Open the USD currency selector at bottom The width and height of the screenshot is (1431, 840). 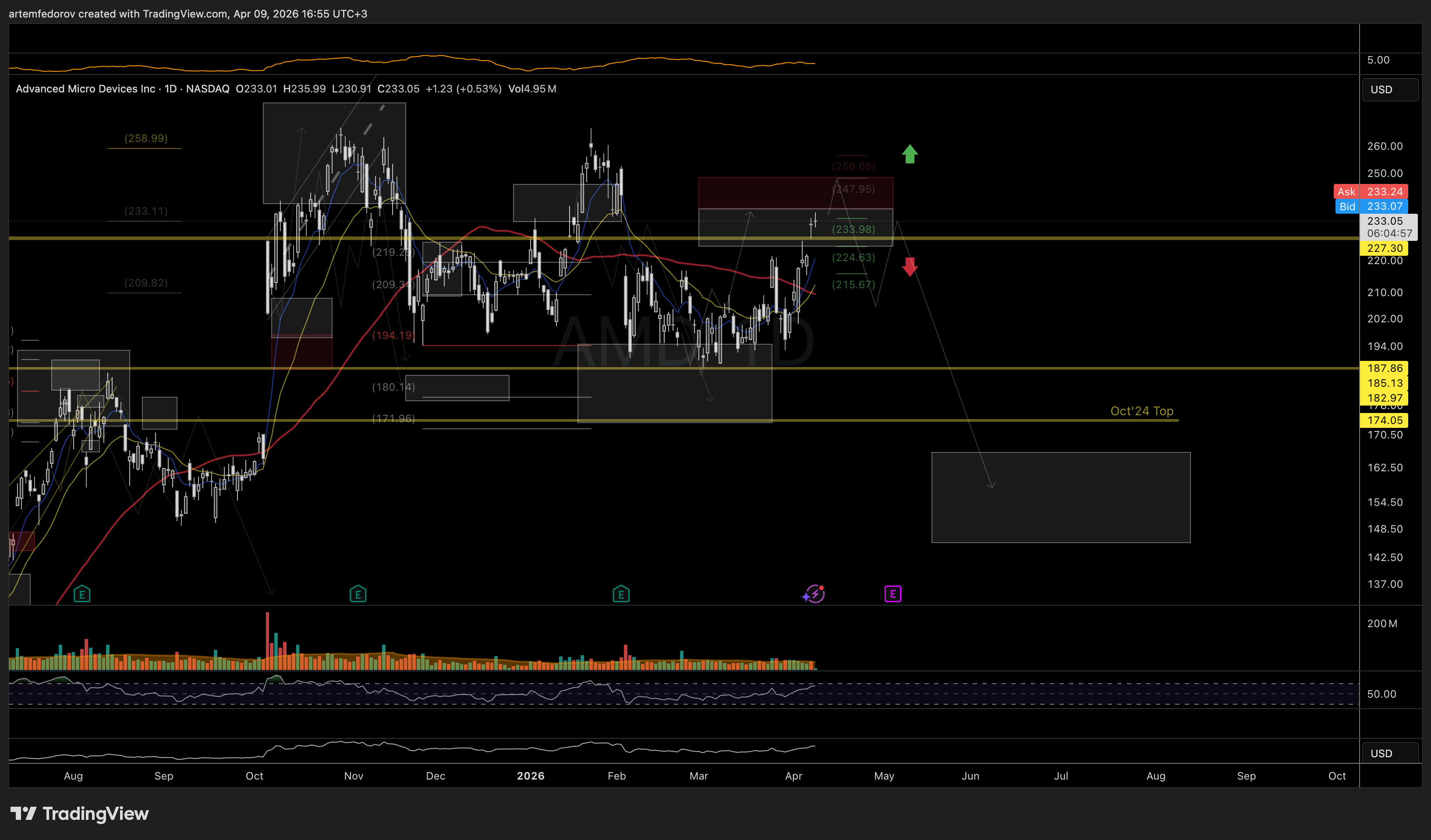point(1389,753)
